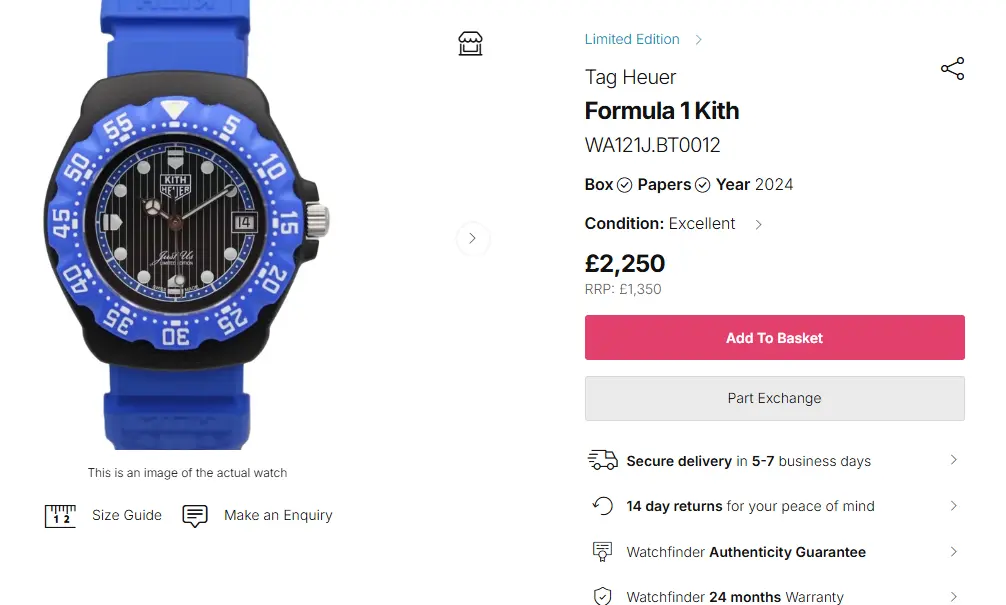1006x605 pixels.
Task: Click the share icon
Action: click(952, 69)
